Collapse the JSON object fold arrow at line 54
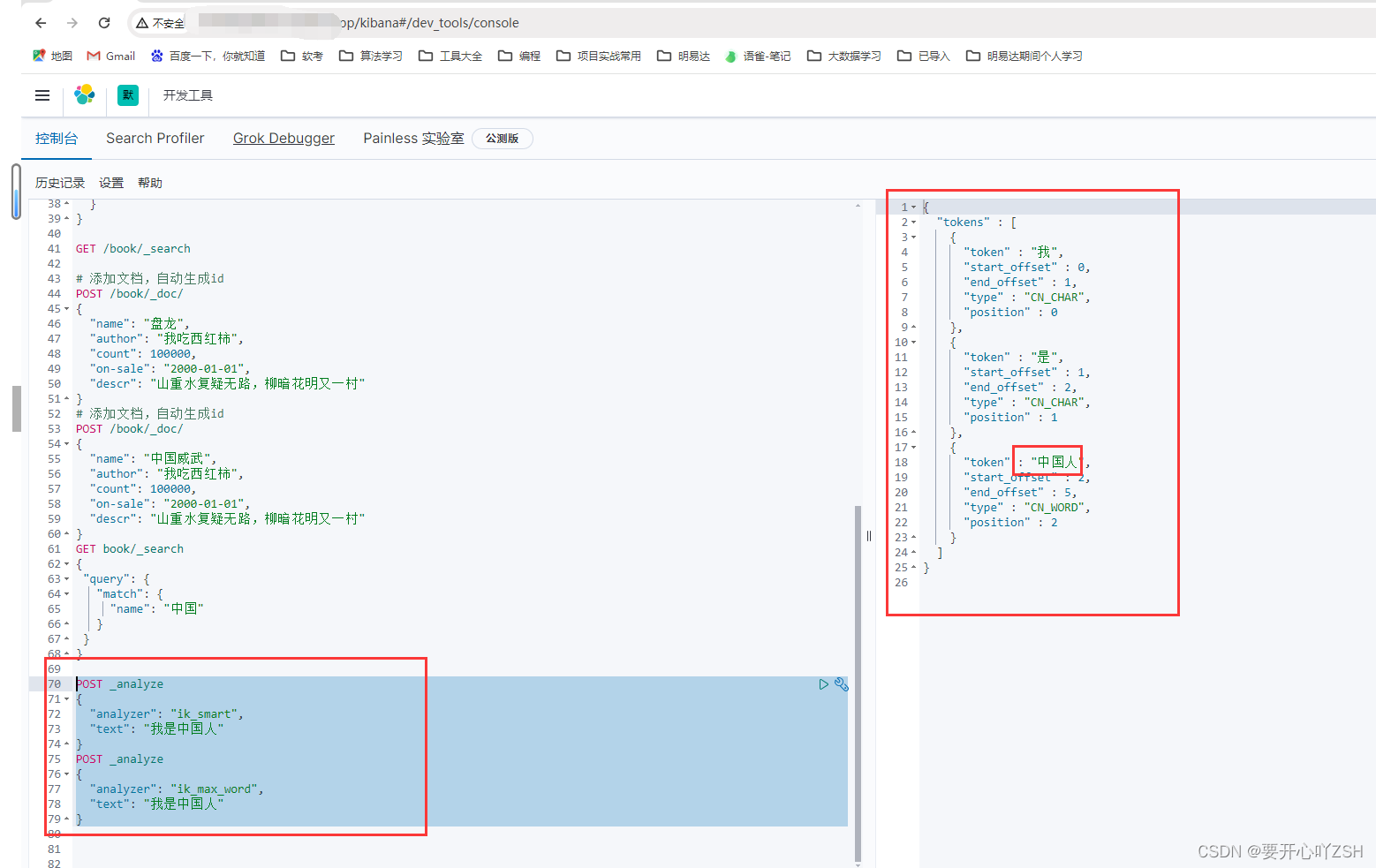The width and height of the screenshot is (1376, 868). pos(66,443)
